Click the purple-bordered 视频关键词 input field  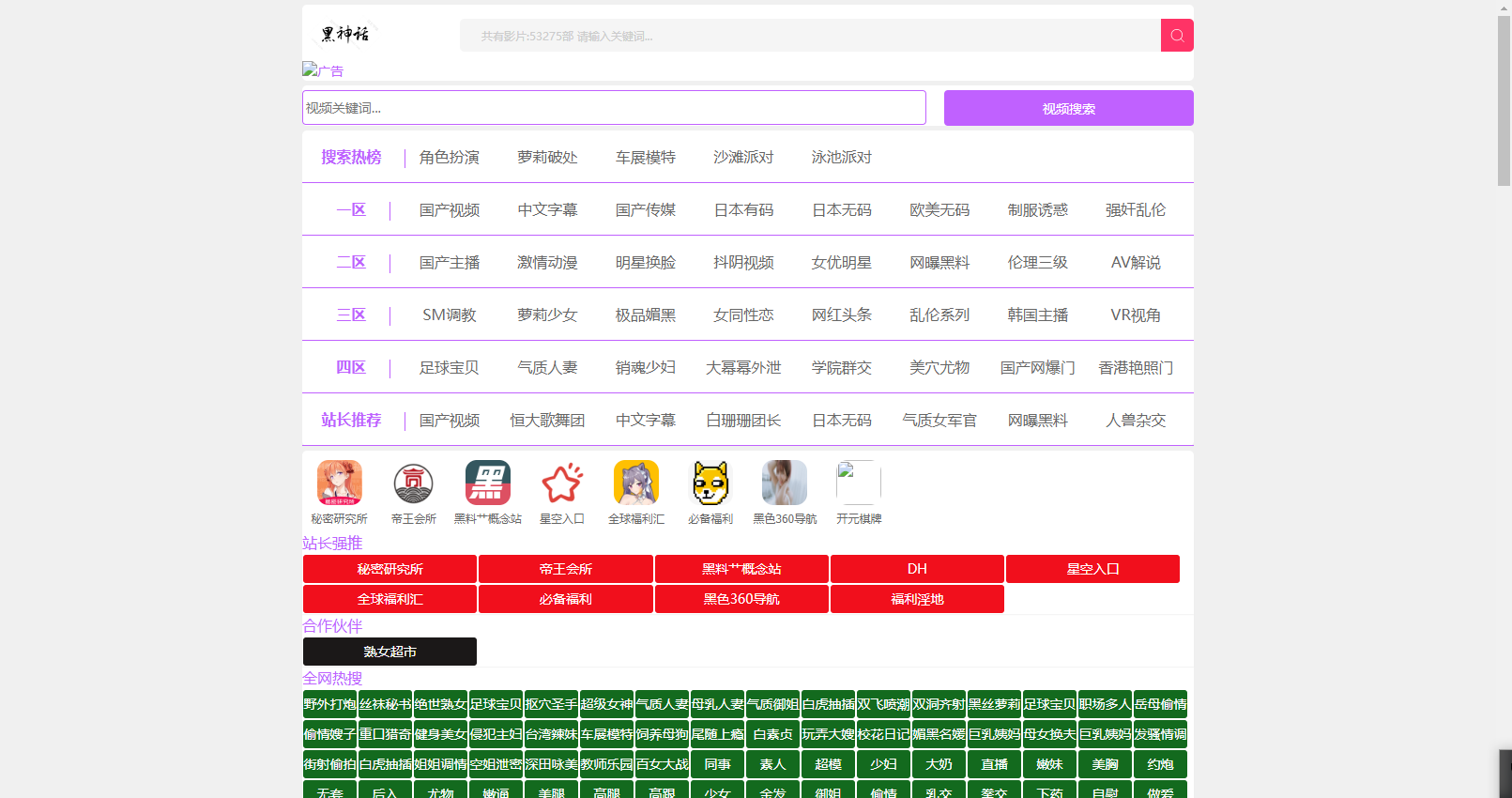click(614, 108)
